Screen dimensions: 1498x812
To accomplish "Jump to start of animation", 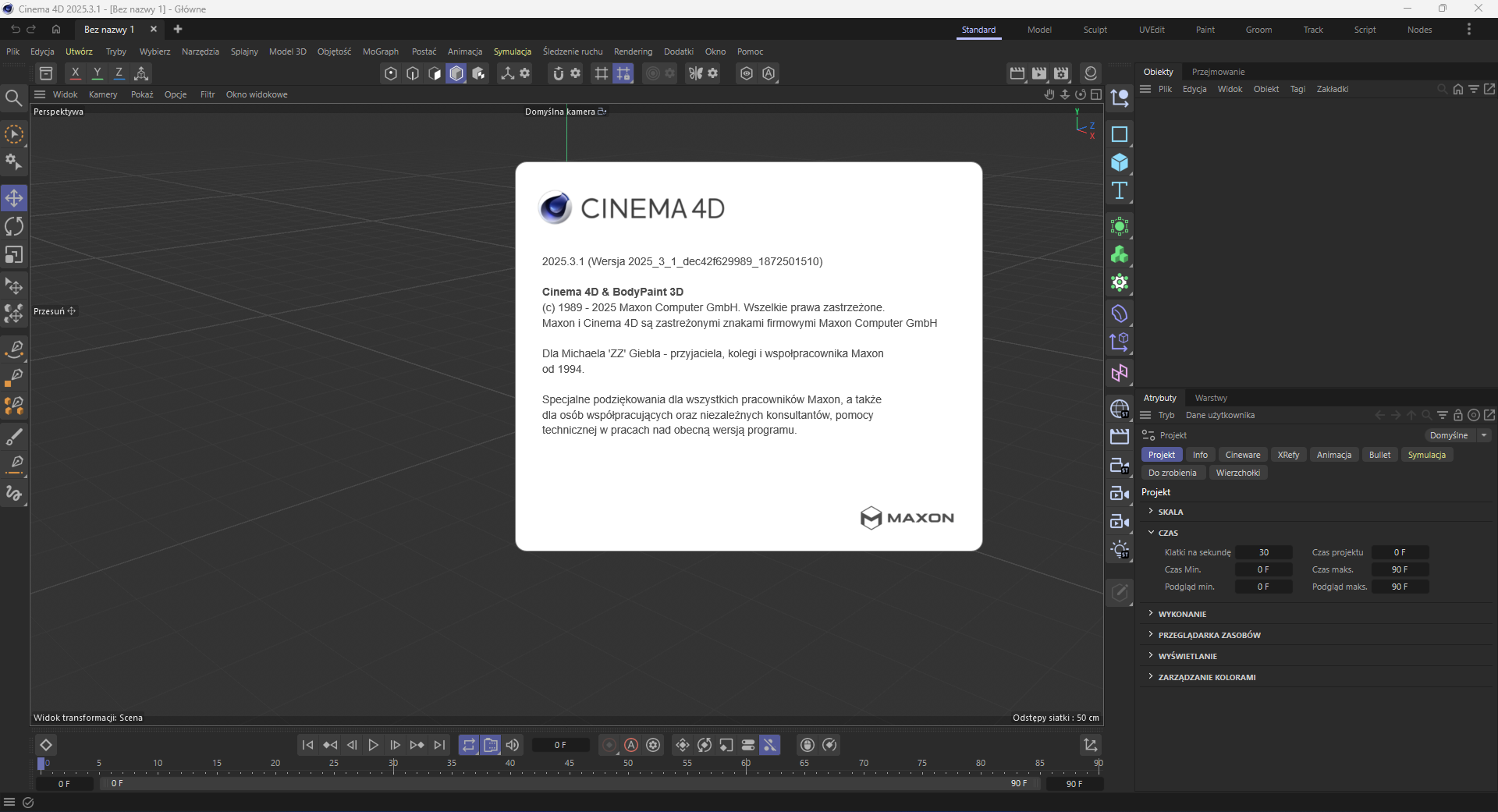I will pyautogui.click(x=307, y=745).
